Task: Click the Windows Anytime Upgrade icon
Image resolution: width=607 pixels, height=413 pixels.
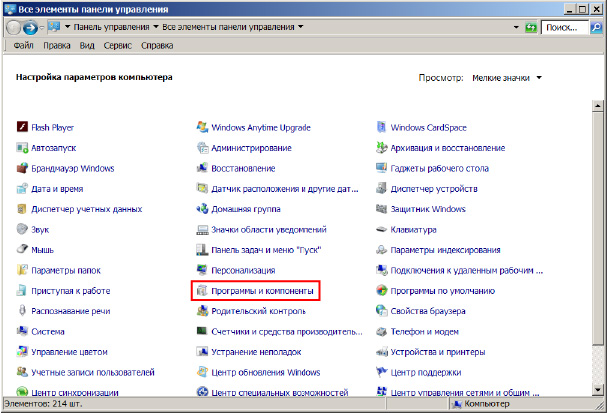Action: (x=202, y=127)
